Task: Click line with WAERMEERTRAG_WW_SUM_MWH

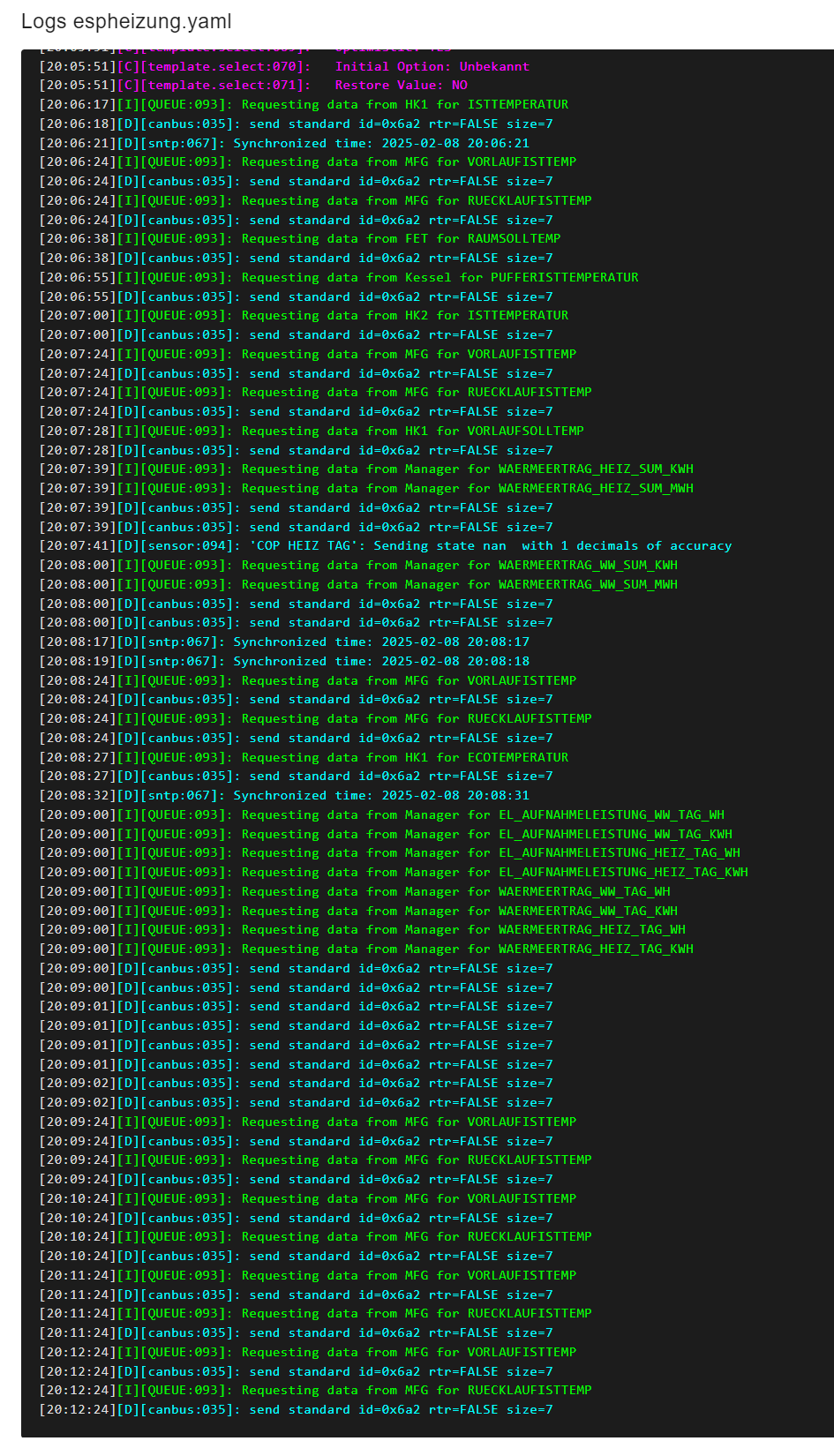Action: (x=358, y=585)
